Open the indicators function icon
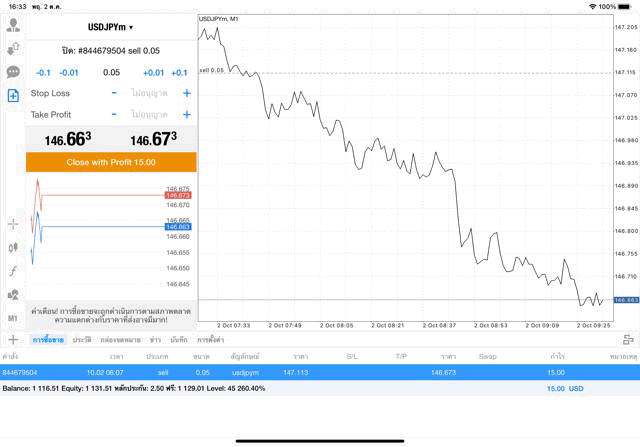 pyautogui.click(x=13, y=271)
